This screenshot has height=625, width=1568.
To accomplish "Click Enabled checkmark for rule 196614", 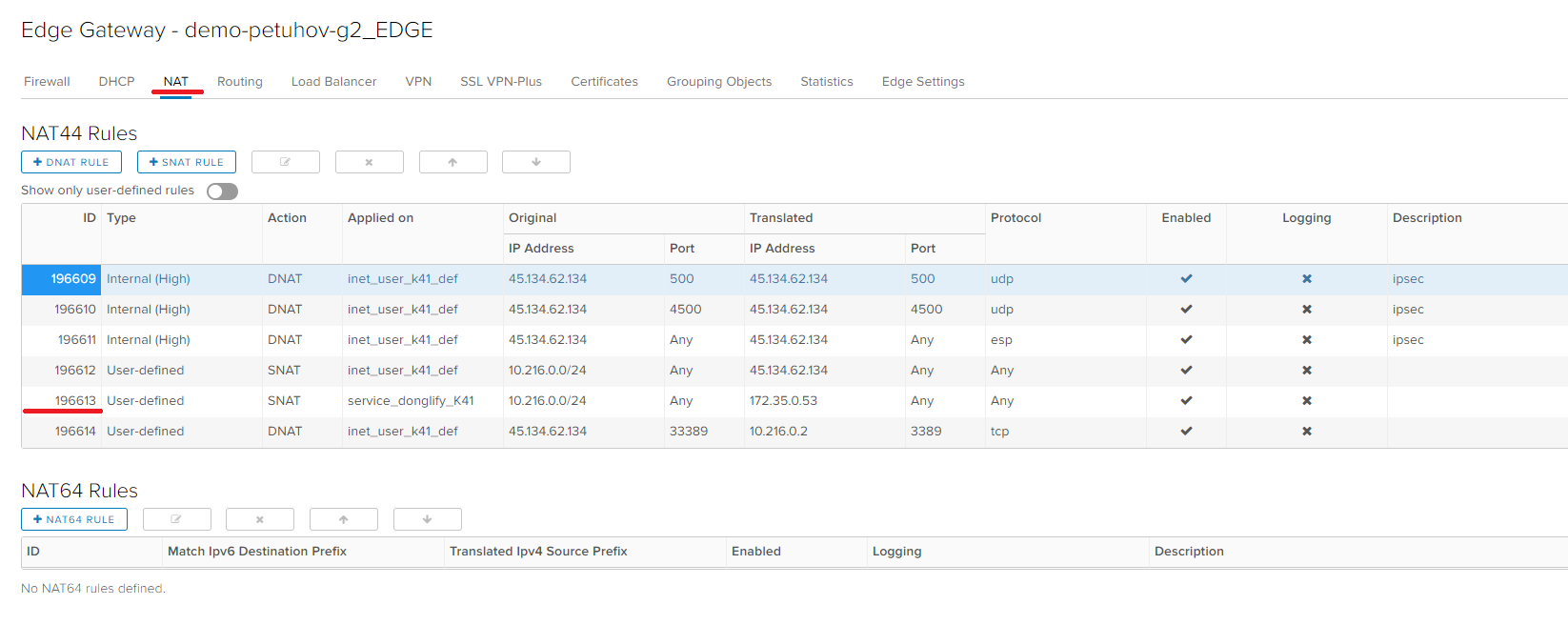I will tap(1186, 432).
